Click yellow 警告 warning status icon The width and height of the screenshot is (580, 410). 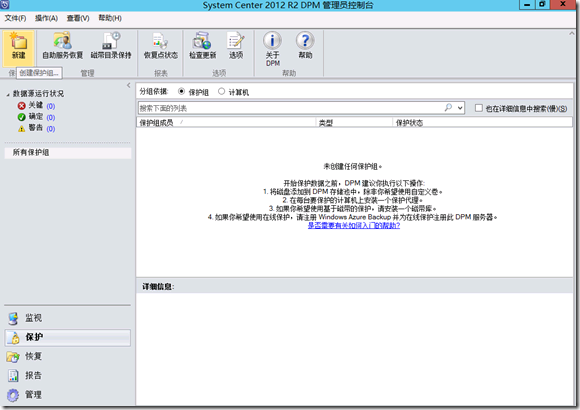coord(21,128)
